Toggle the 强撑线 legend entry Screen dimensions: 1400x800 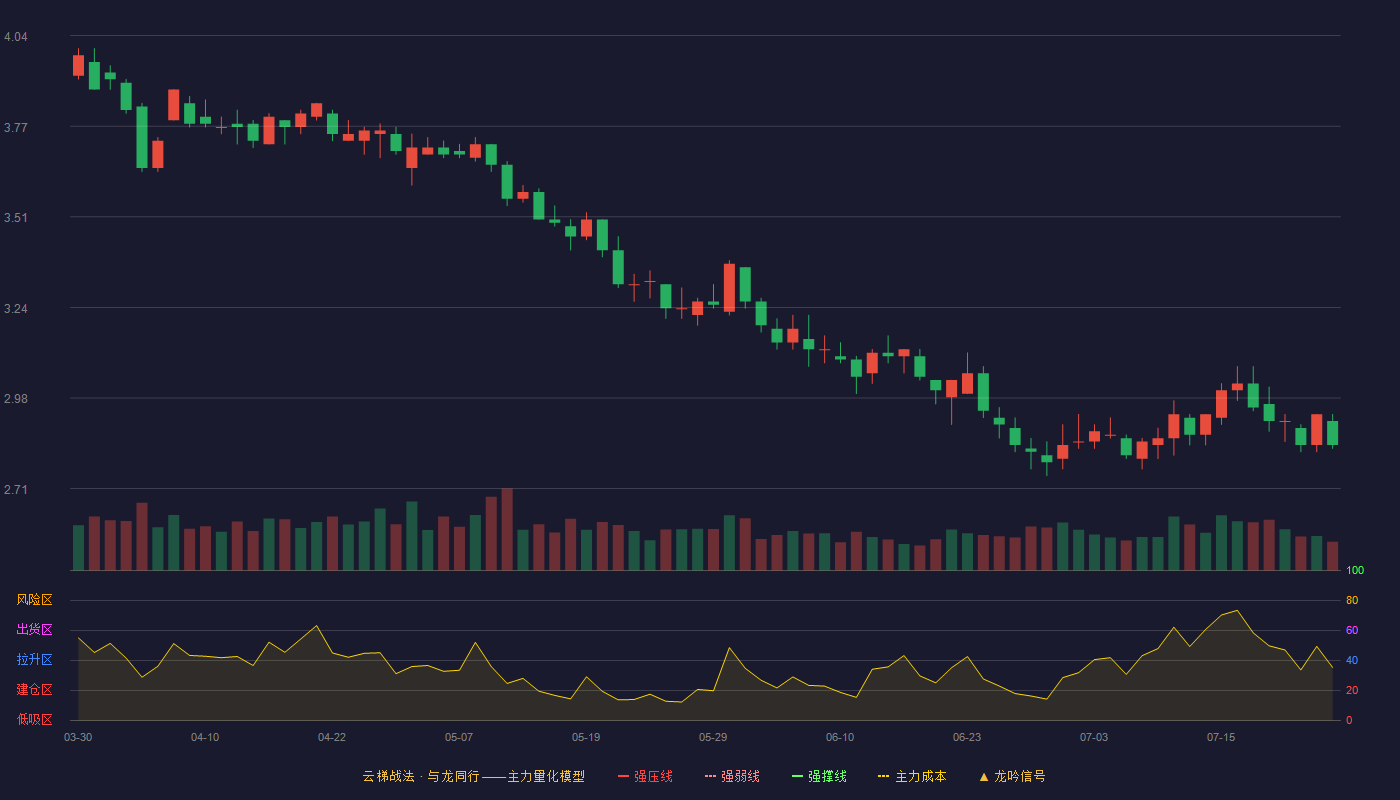819,776
